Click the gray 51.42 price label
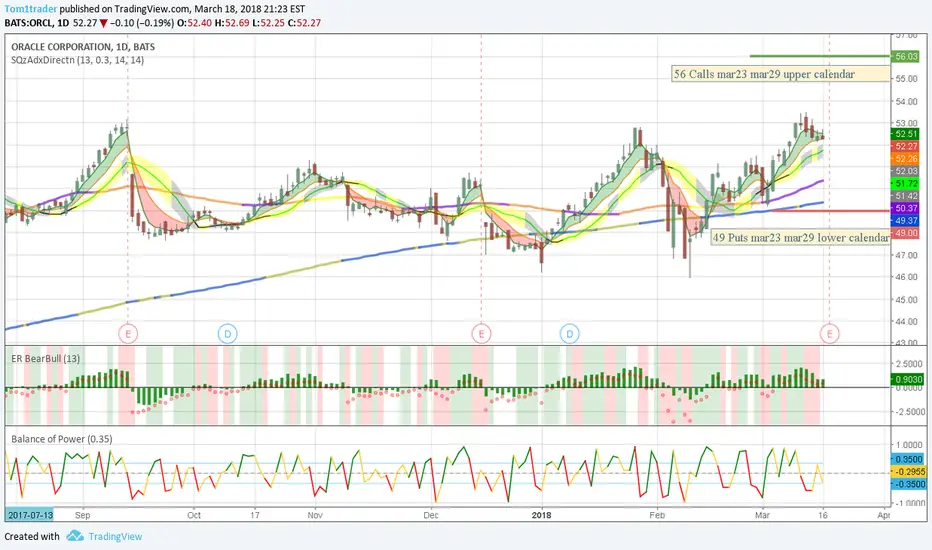Viewport: 932px width, 550px height. [x=906, y=196]
